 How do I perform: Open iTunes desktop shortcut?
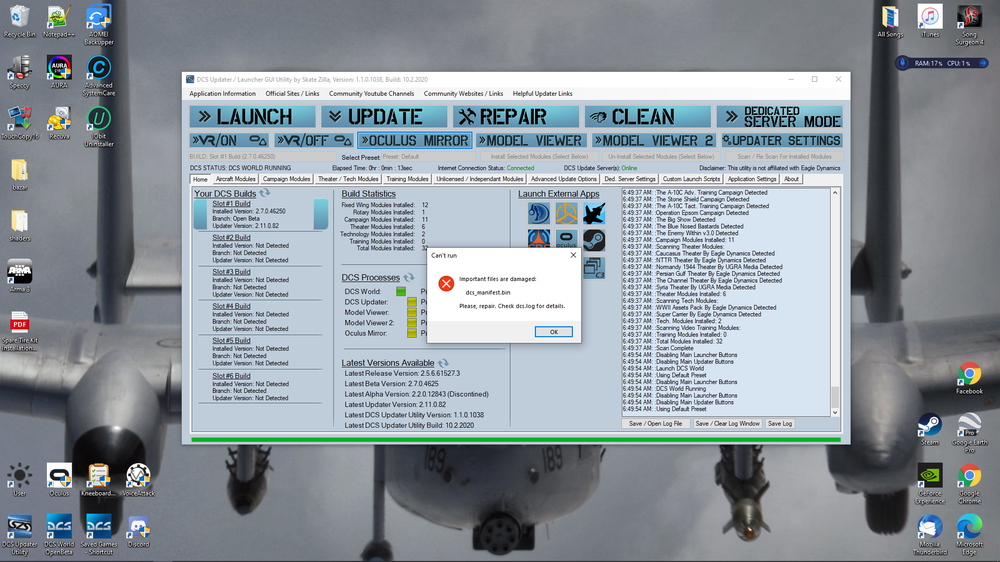930,21
